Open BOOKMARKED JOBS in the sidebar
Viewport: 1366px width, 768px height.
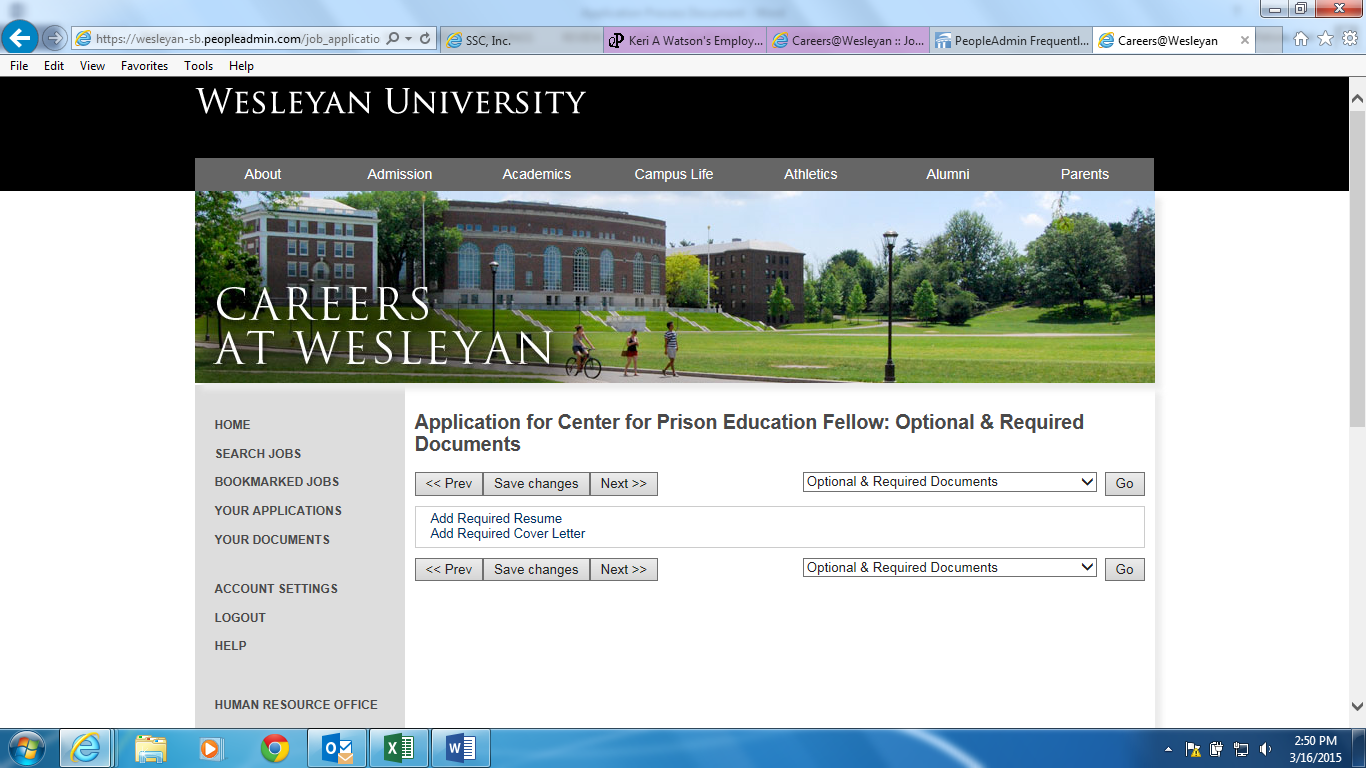click(277, 482)
